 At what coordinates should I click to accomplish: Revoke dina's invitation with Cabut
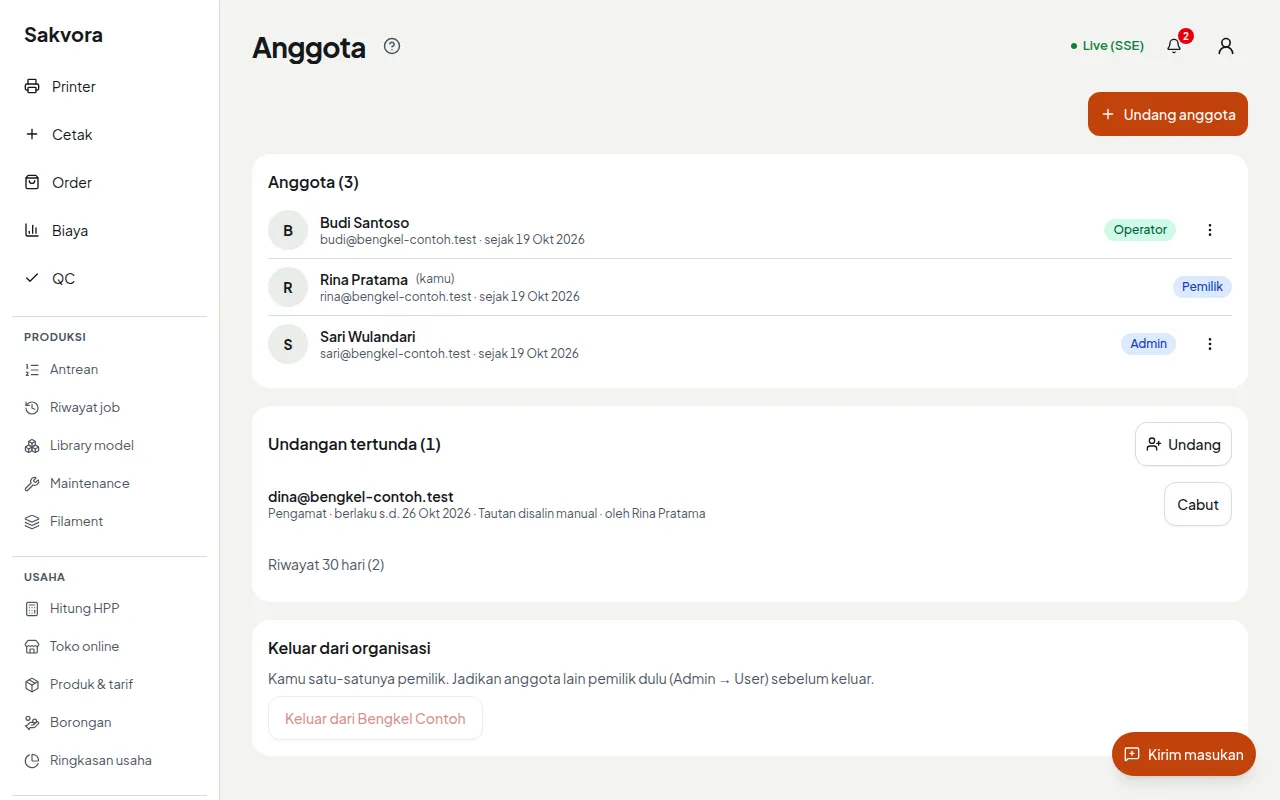[1198, 505]
